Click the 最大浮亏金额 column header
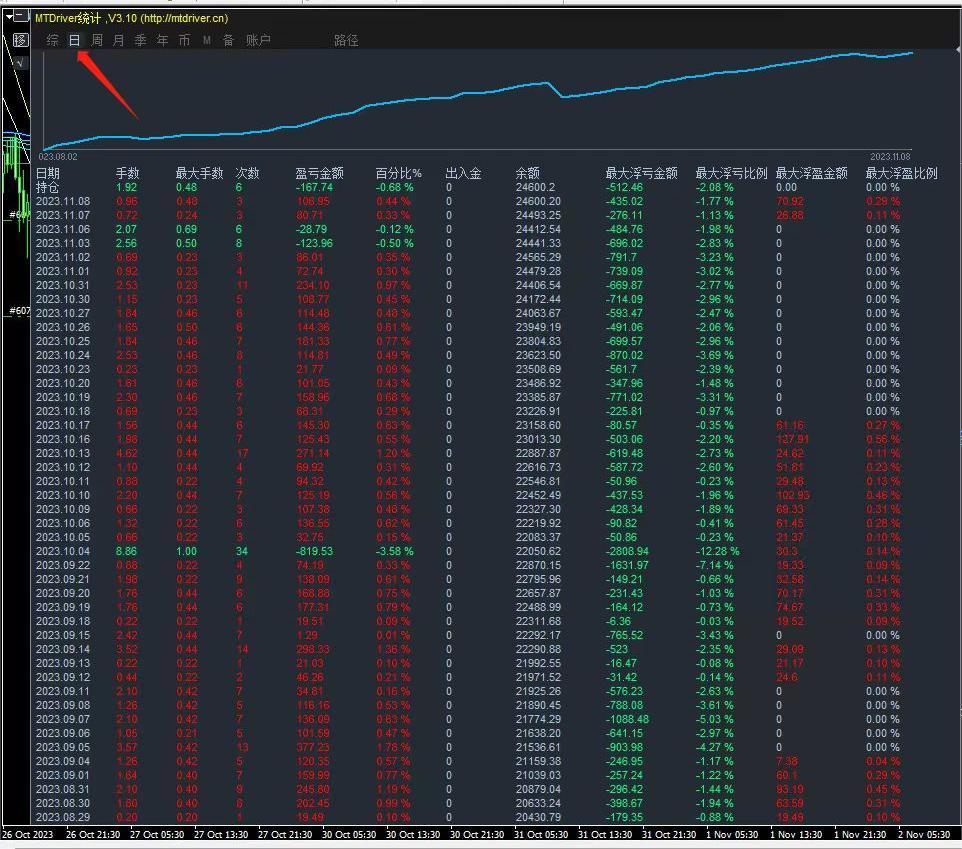 tap(642, 173)
